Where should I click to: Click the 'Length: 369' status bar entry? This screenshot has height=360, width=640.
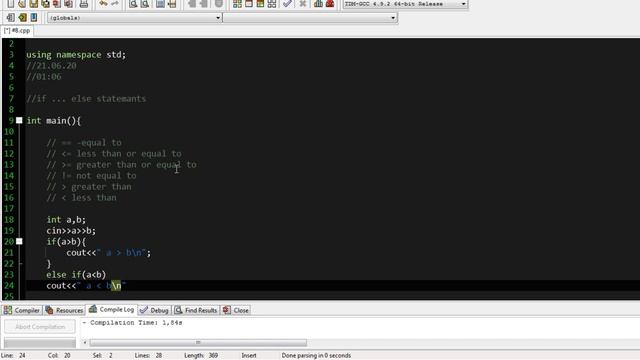[201, 356]
